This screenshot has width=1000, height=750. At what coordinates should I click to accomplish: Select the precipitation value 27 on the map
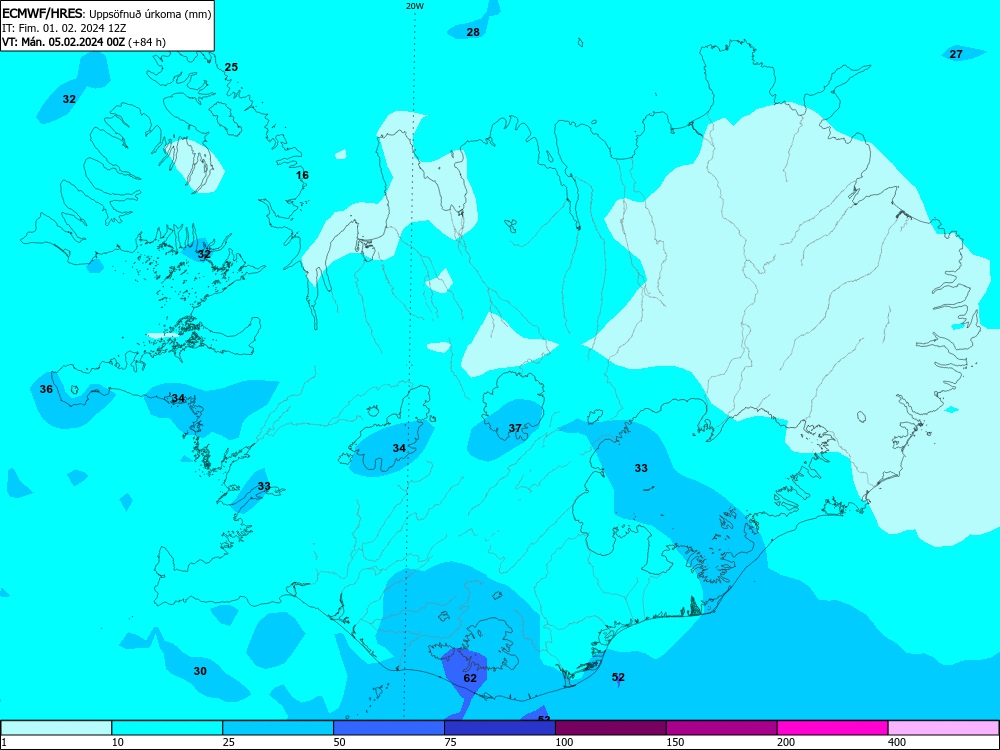pos(956,54)
